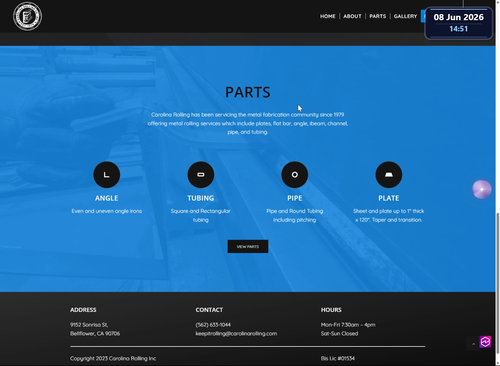Open the Gallery menu item
This screenshot has height=366, width=500.
pos(405,16)
